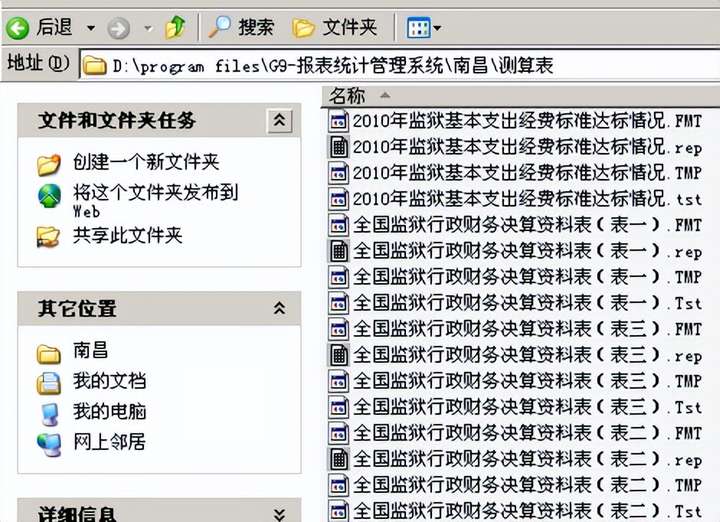
Task: Open 网上邻居 network places
Action: coord(109,442)
